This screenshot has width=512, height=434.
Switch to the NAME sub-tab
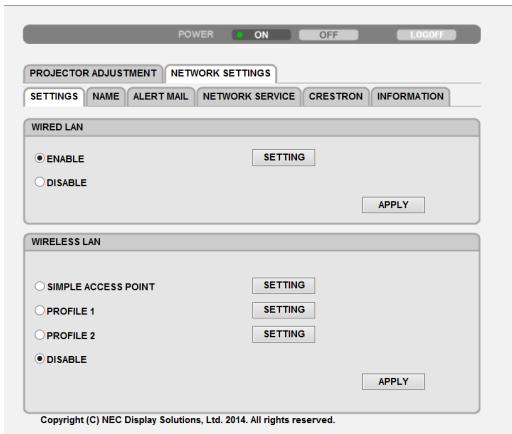pyautogui.click(x=106, y=97)
